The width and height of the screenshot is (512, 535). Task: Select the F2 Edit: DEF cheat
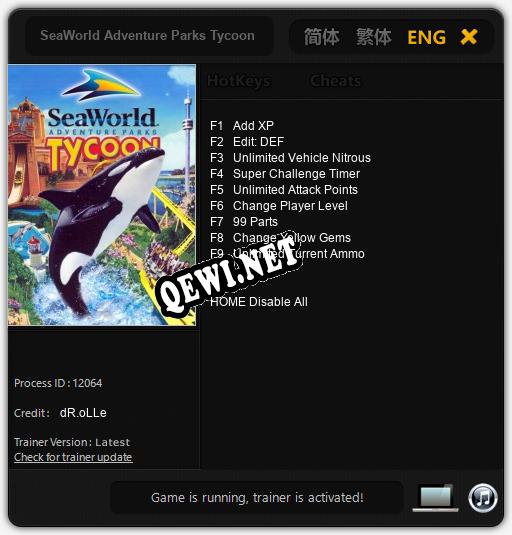(247, 142)
